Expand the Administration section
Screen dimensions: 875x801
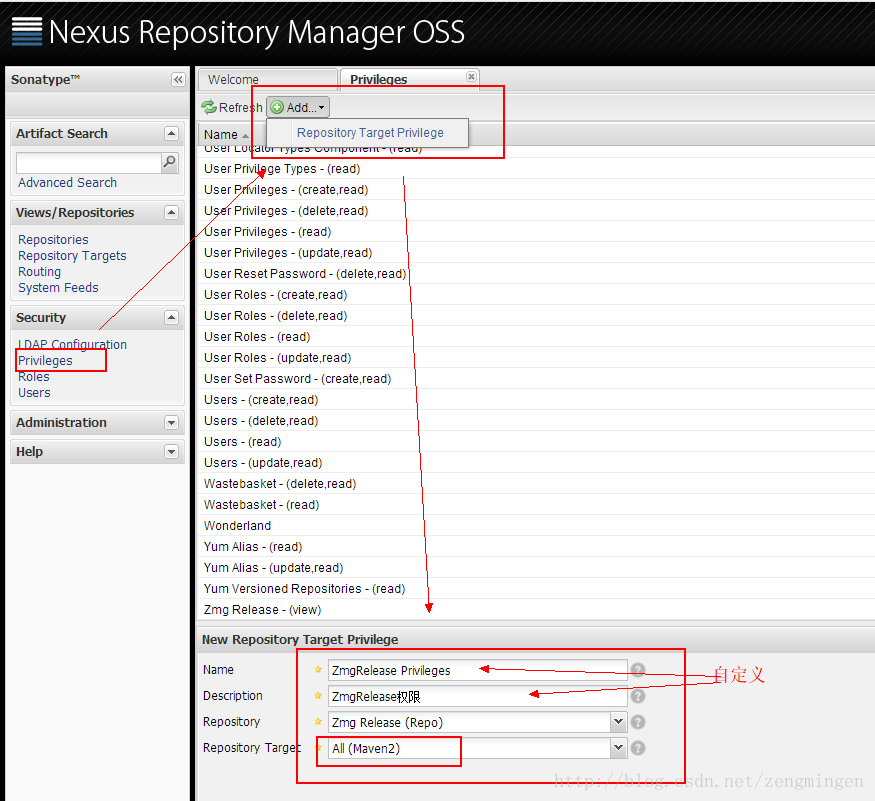pyautogui.click(x=171, y=423)
